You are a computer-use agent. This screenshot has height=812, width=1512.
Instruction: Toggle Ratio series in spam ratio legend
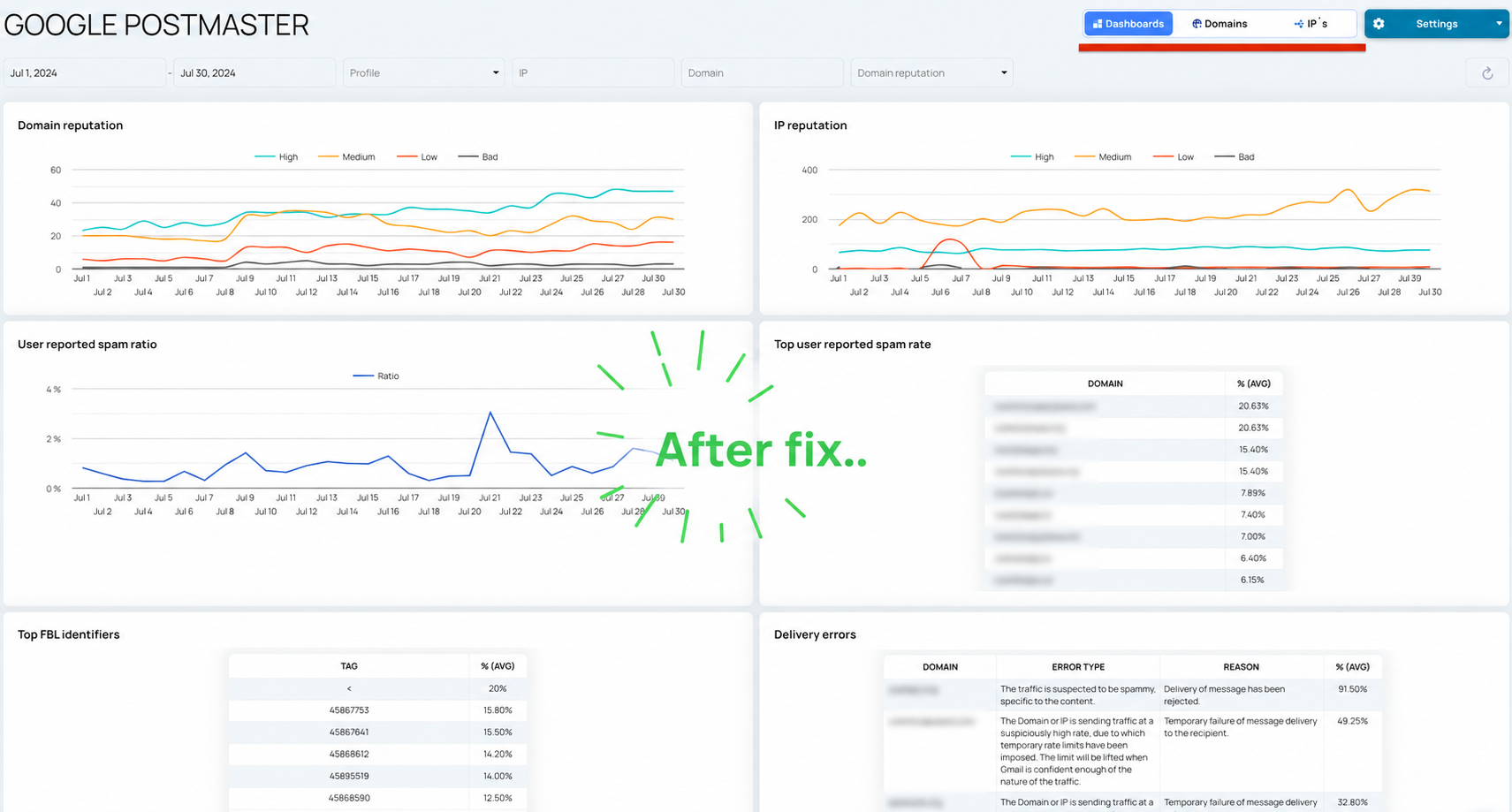[x=376, y=376]
